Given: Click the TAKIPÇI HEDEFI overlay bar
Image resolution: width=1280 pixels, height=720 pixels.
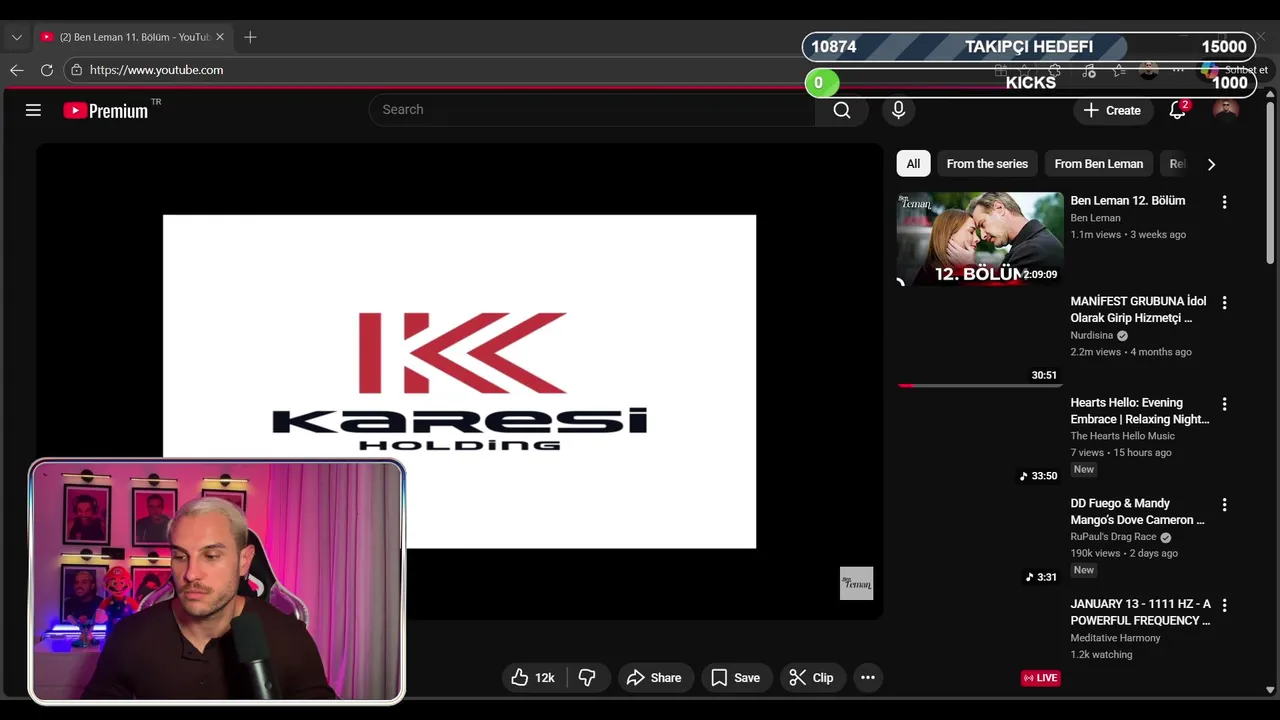Looking at the screenshot, I should pyautogui.click(x=1029, y=47).
